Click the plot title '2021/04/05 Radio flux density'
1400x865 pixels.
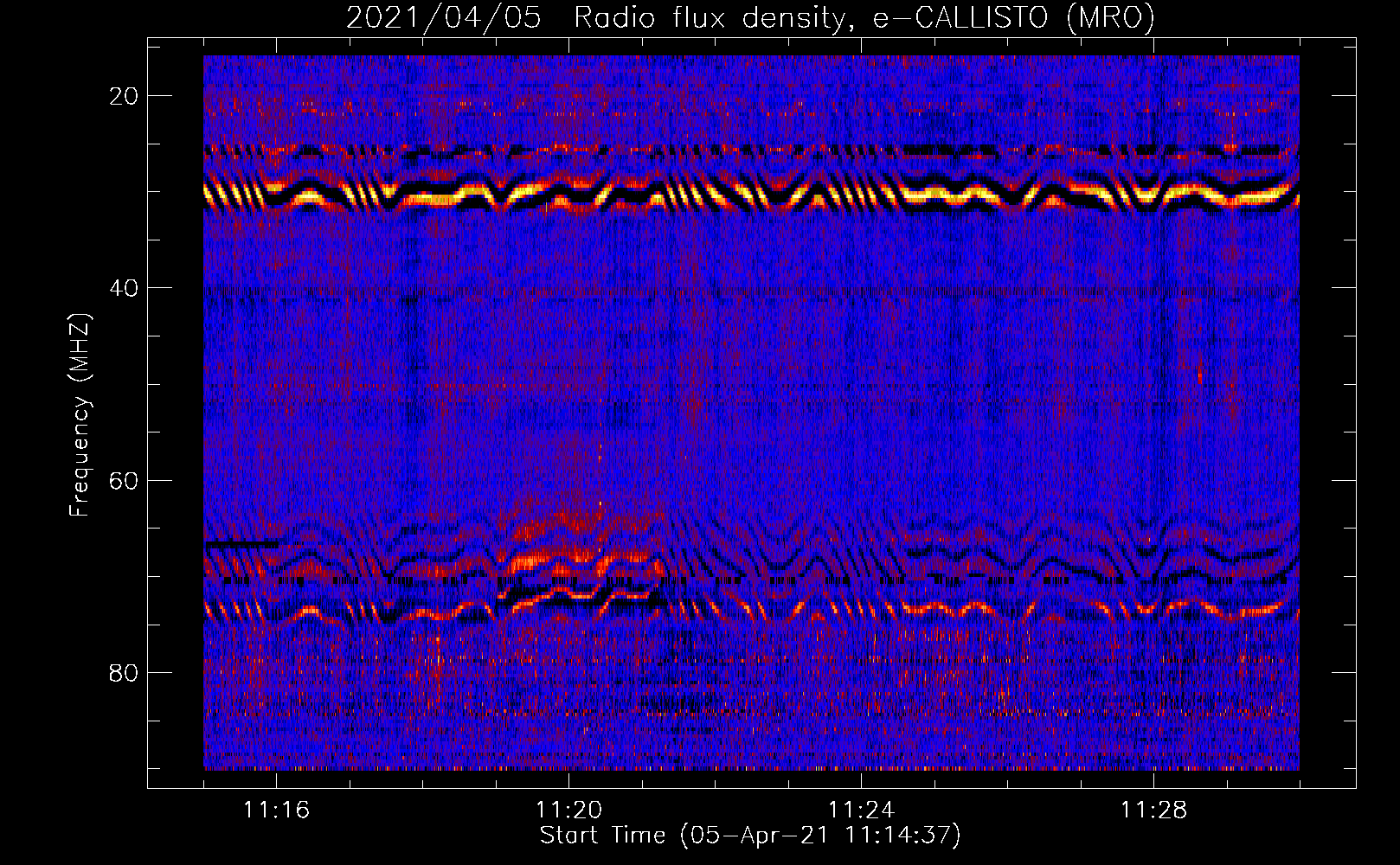(x=750, y=18)
